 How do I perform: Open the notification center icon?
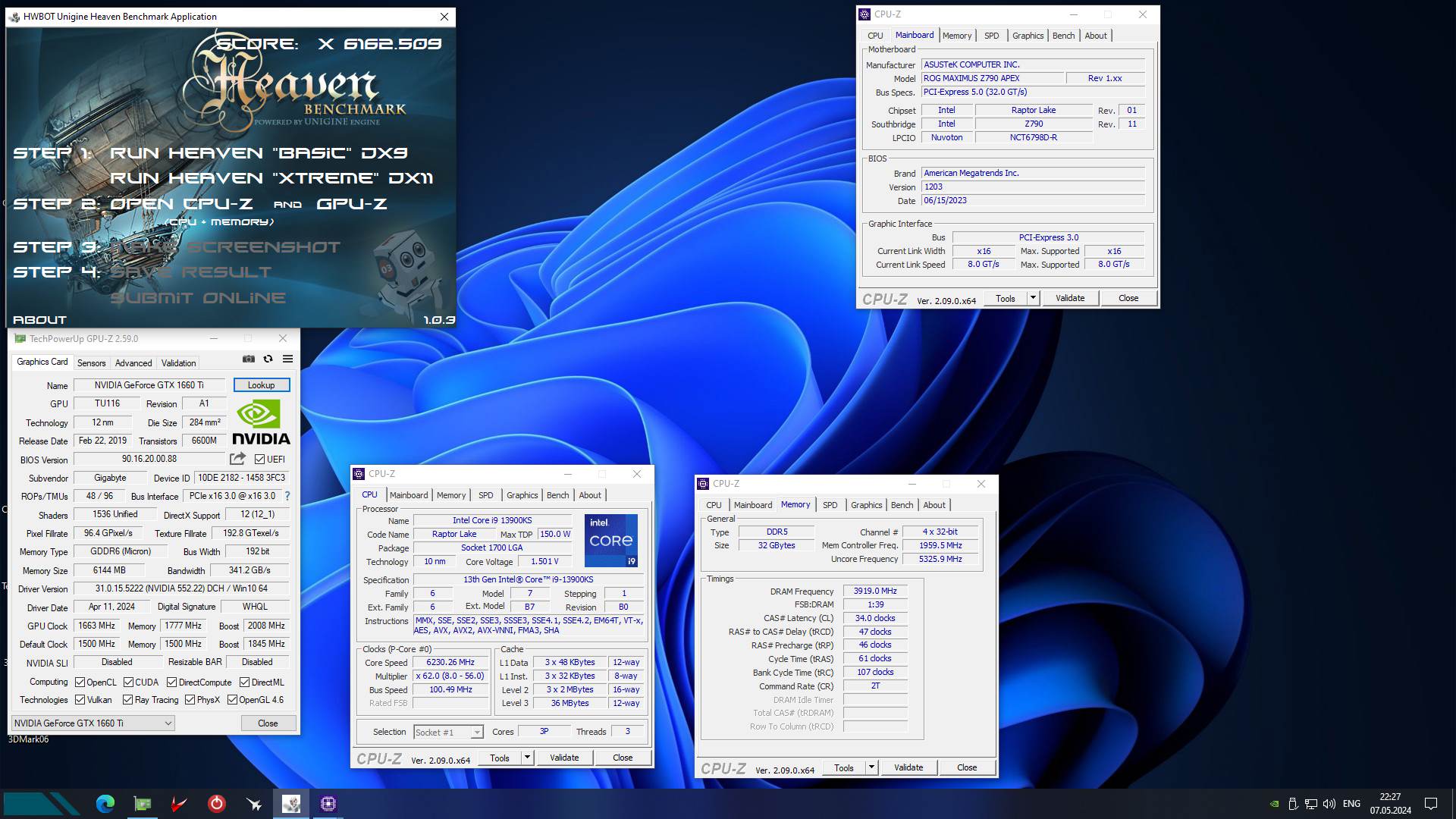pos(1431,804)
